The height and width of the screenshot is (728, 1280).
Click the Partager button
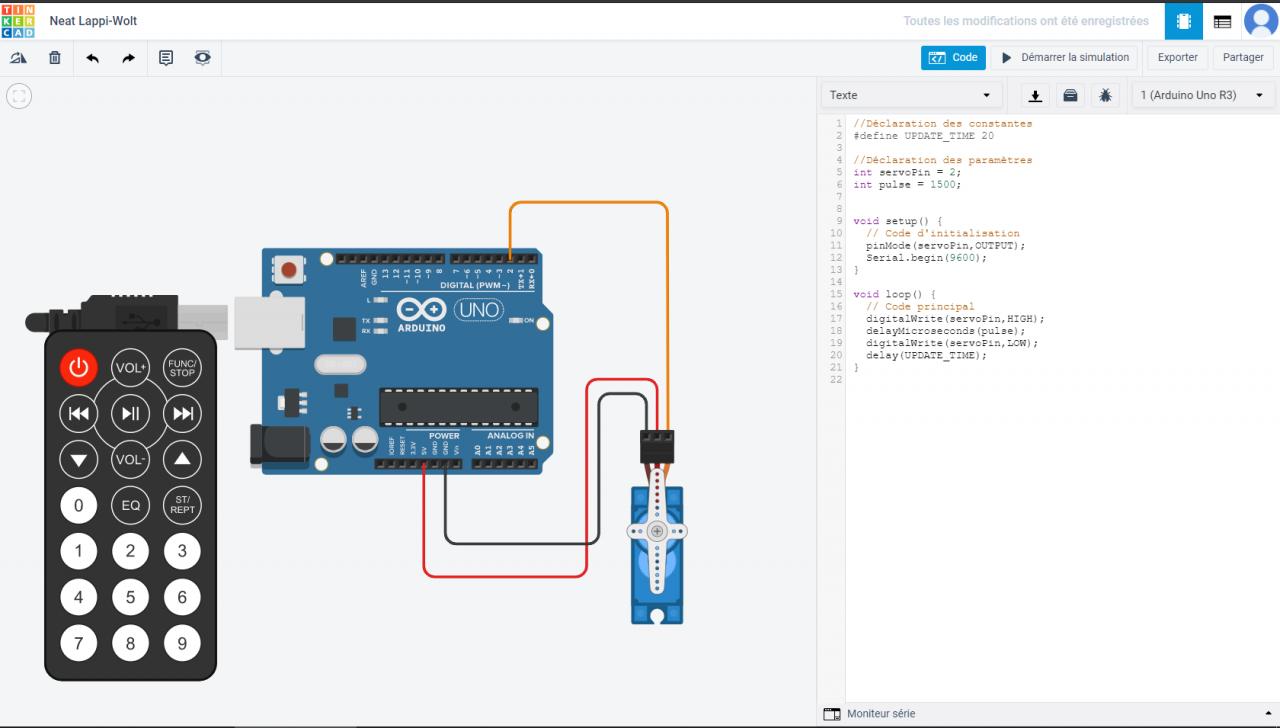pos(1243,58)
